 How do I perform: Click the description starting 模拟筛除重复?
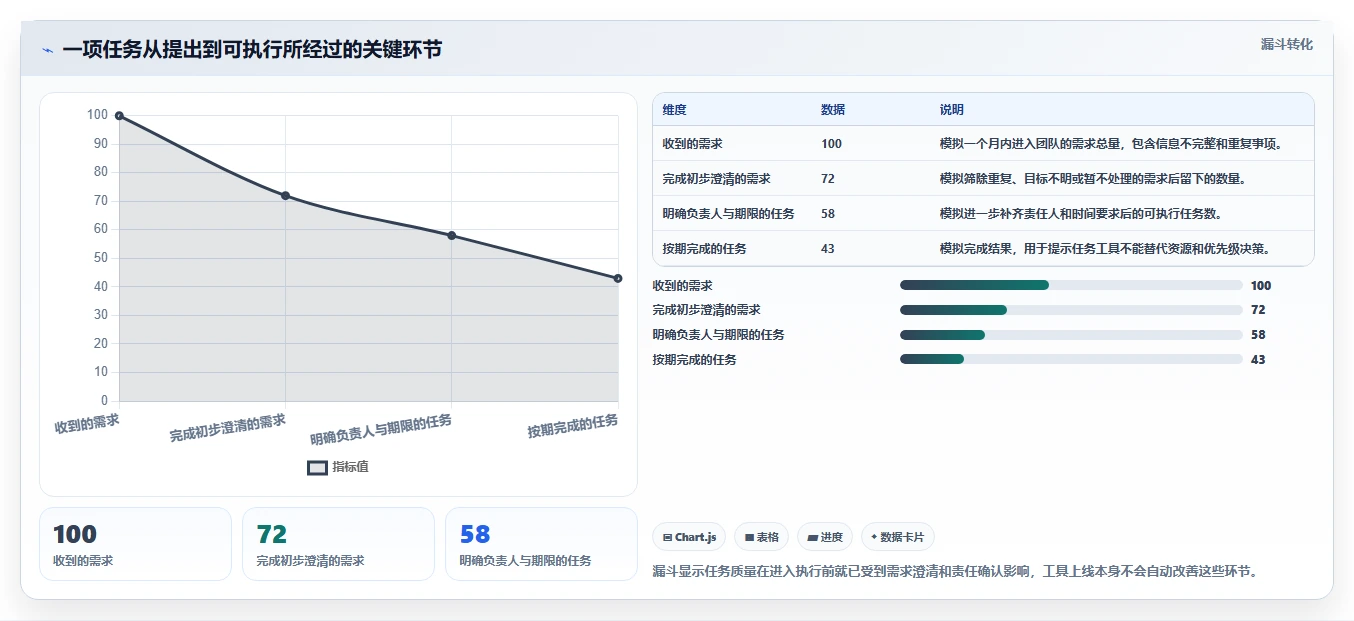1092,179
